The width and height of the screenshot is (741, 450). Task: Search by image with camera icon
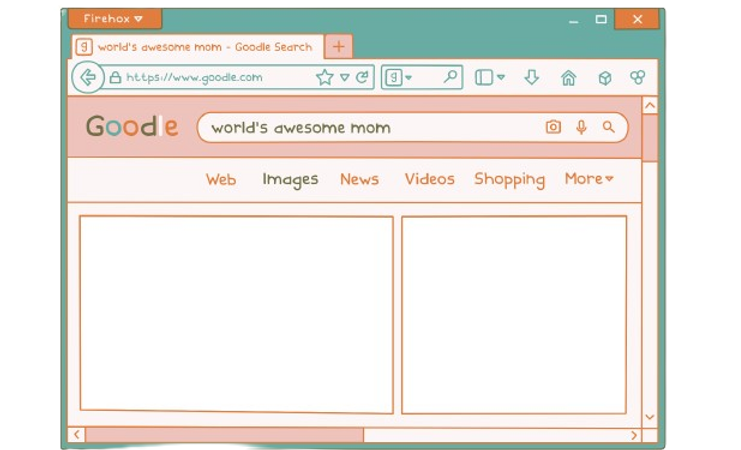tap(553, 127)
